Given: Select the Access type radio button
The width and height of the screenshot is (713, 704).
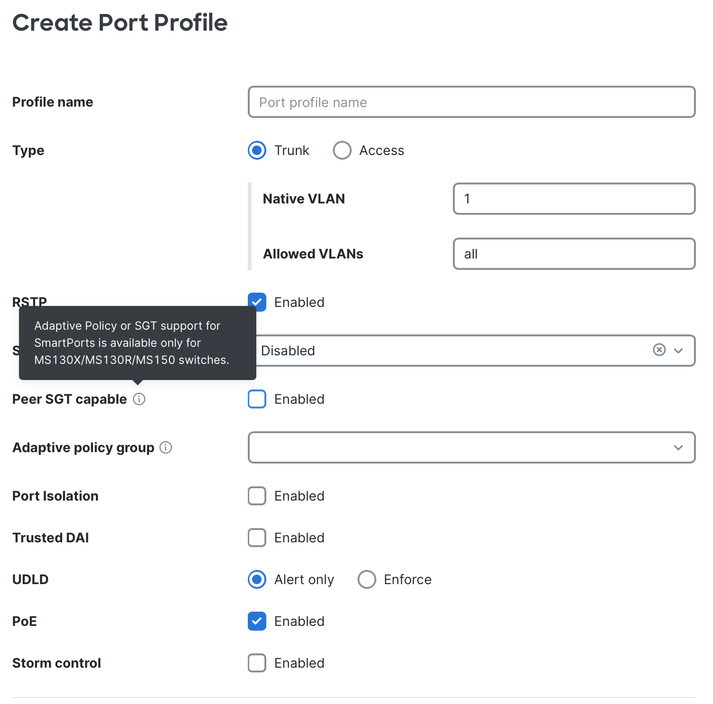Looking at the screenshot, I should 342,151.
